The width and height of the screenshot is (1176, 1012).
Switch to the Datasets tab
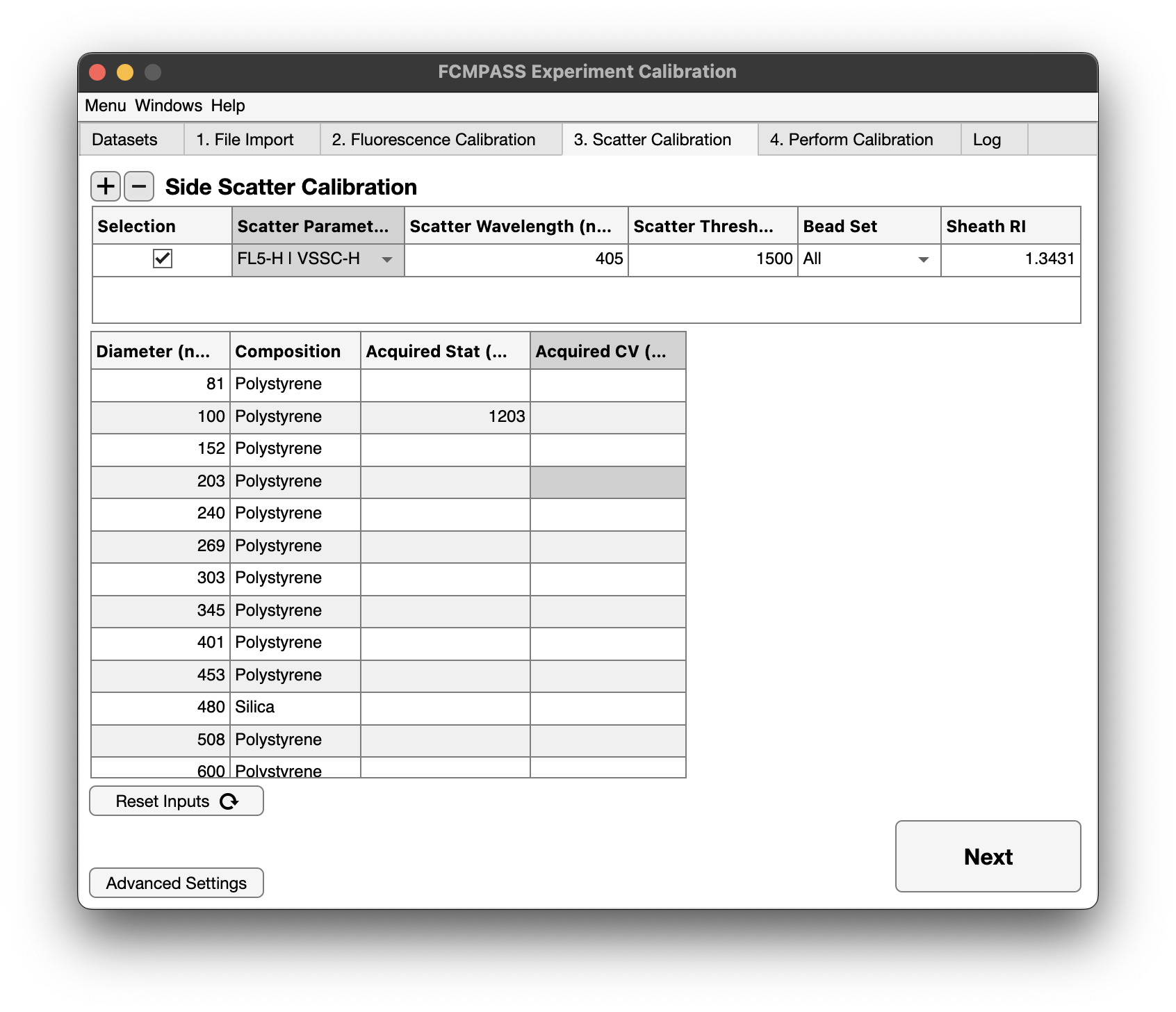click(x=131, y=140)
